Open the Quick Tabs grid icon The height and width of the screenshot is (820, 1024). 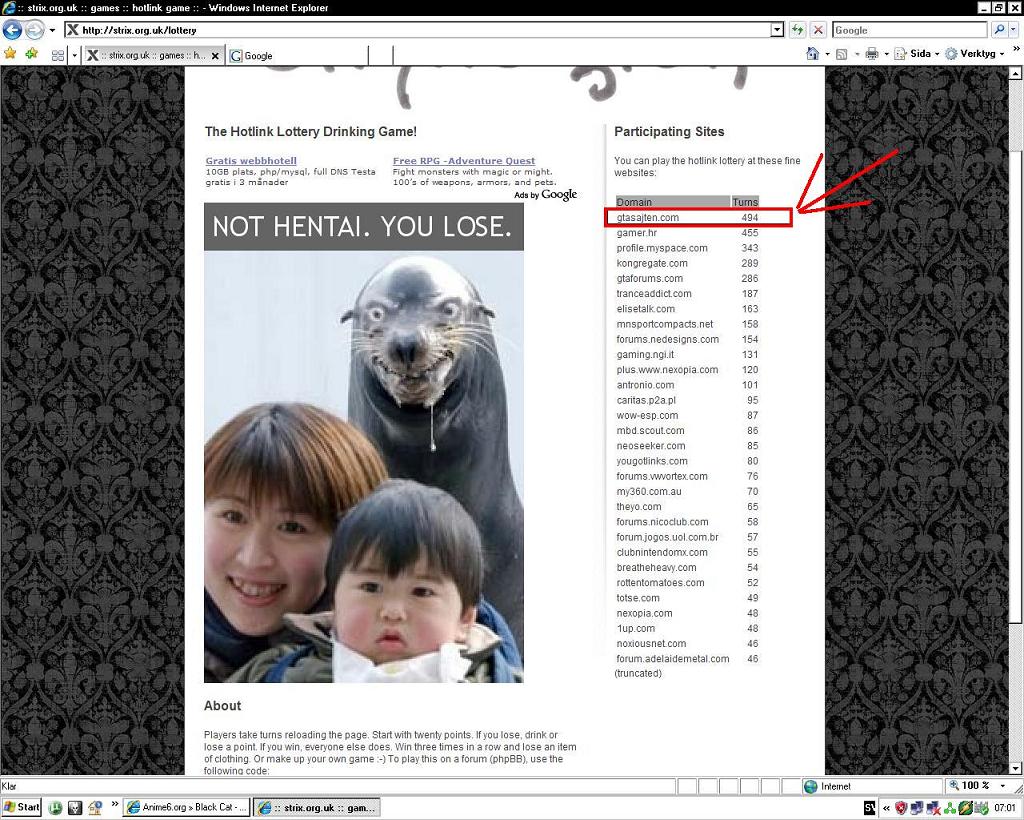click(57, 55)
